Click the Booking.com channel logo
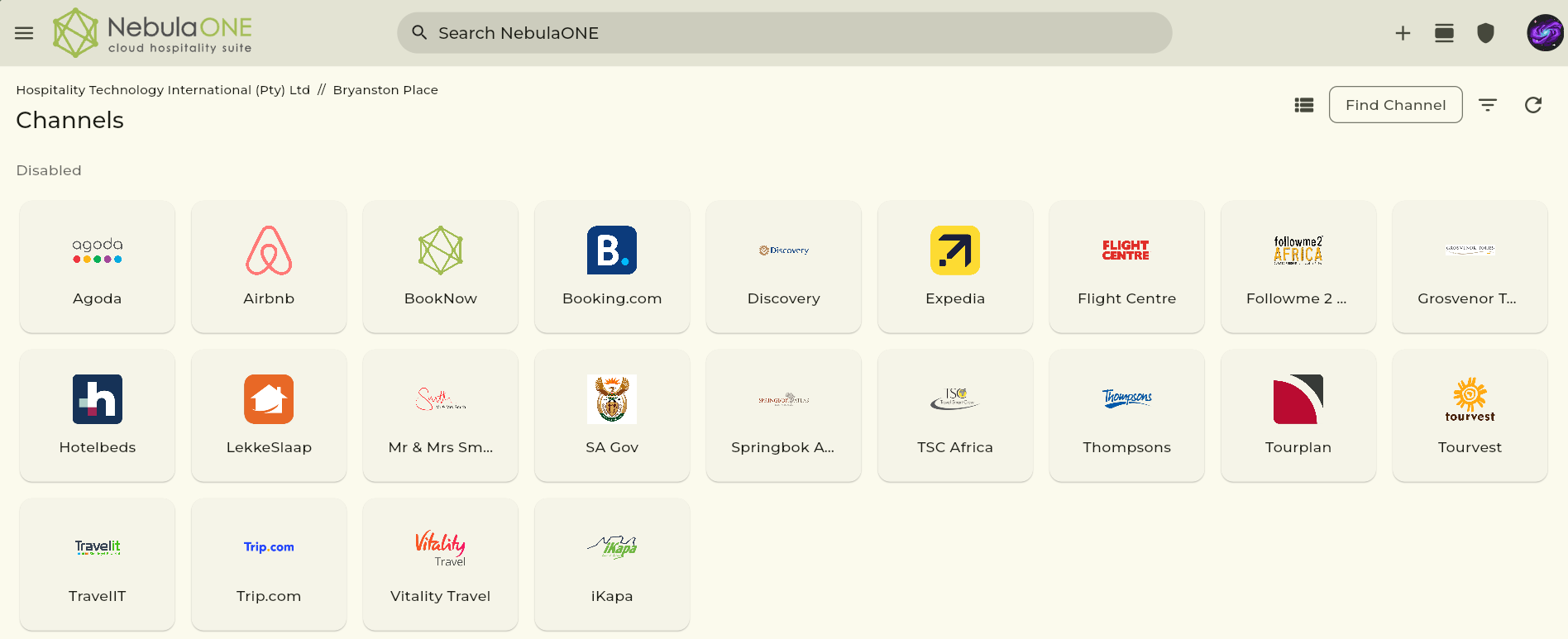Image resolution: width=1568 pixels, height=639 pixels. pyautogui.click(x=612, y=250)
